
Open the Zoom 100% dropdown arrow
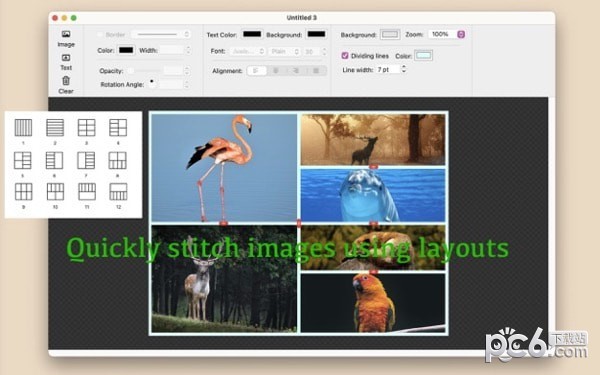(461, 34)
